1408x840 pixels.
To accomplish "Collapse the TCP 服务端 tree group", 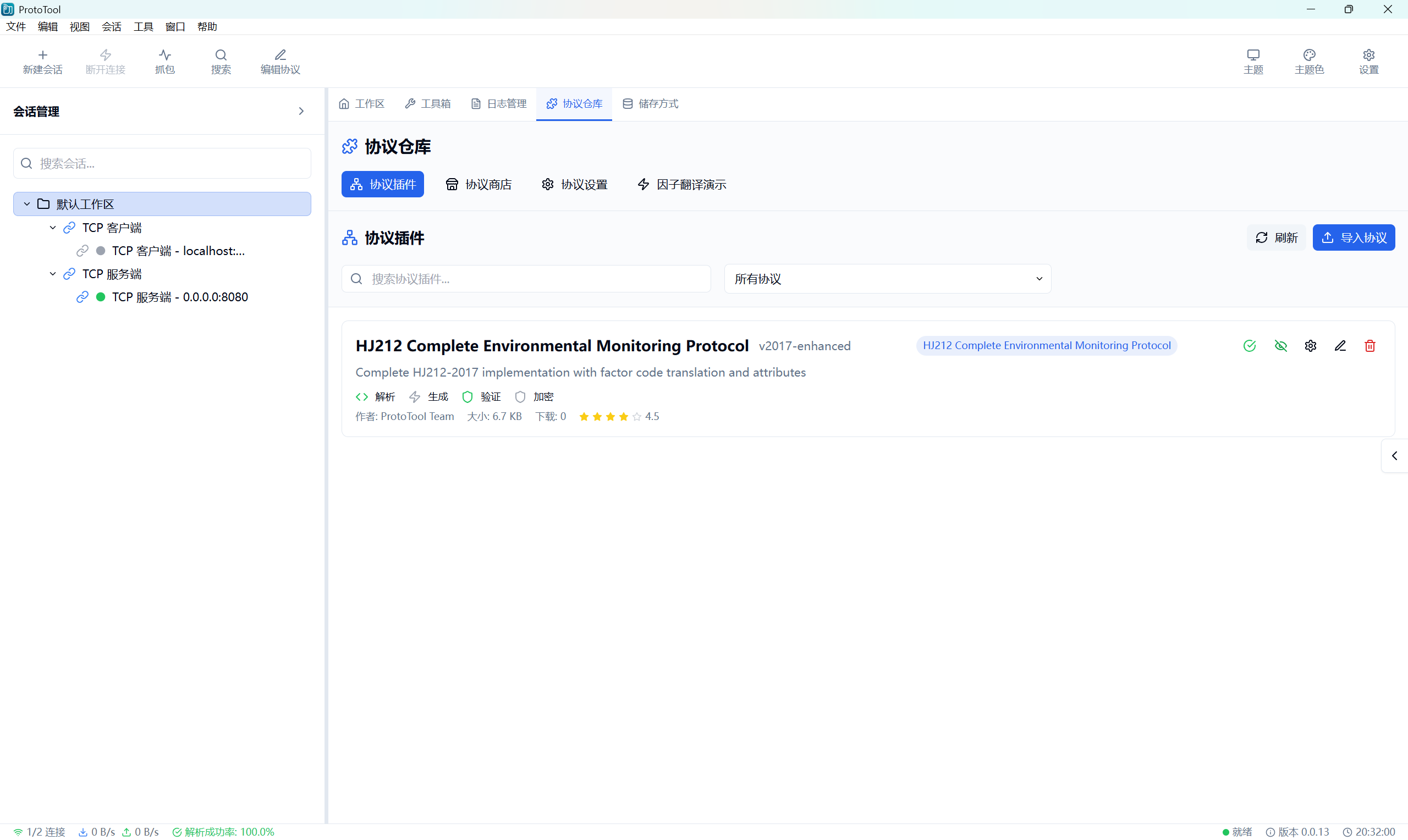I will click(53, 274).
